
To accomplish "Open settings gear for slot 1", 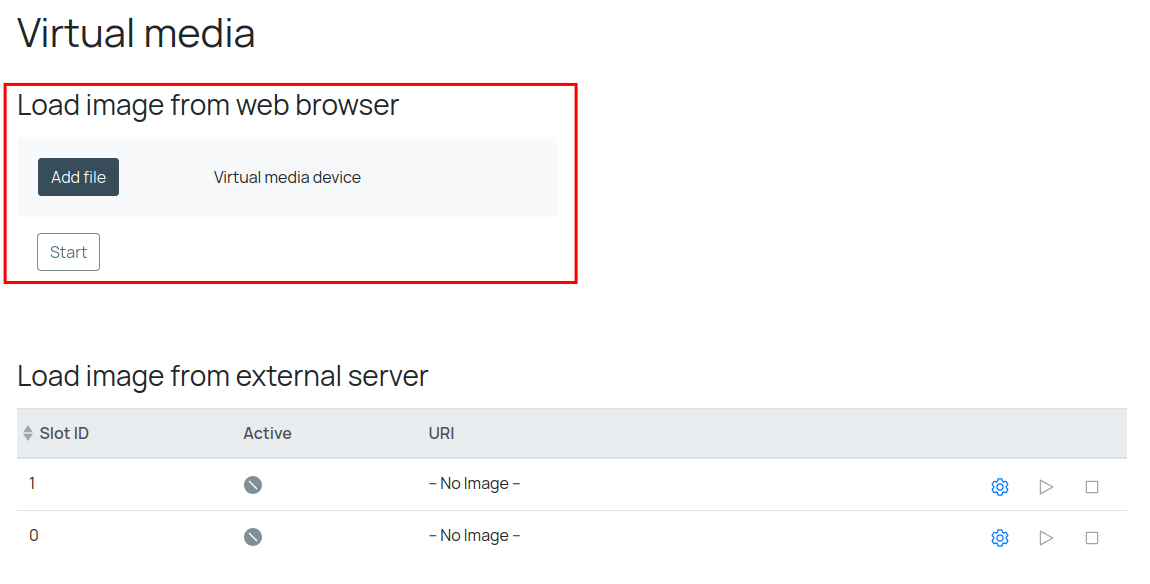I will pos(999,487).
